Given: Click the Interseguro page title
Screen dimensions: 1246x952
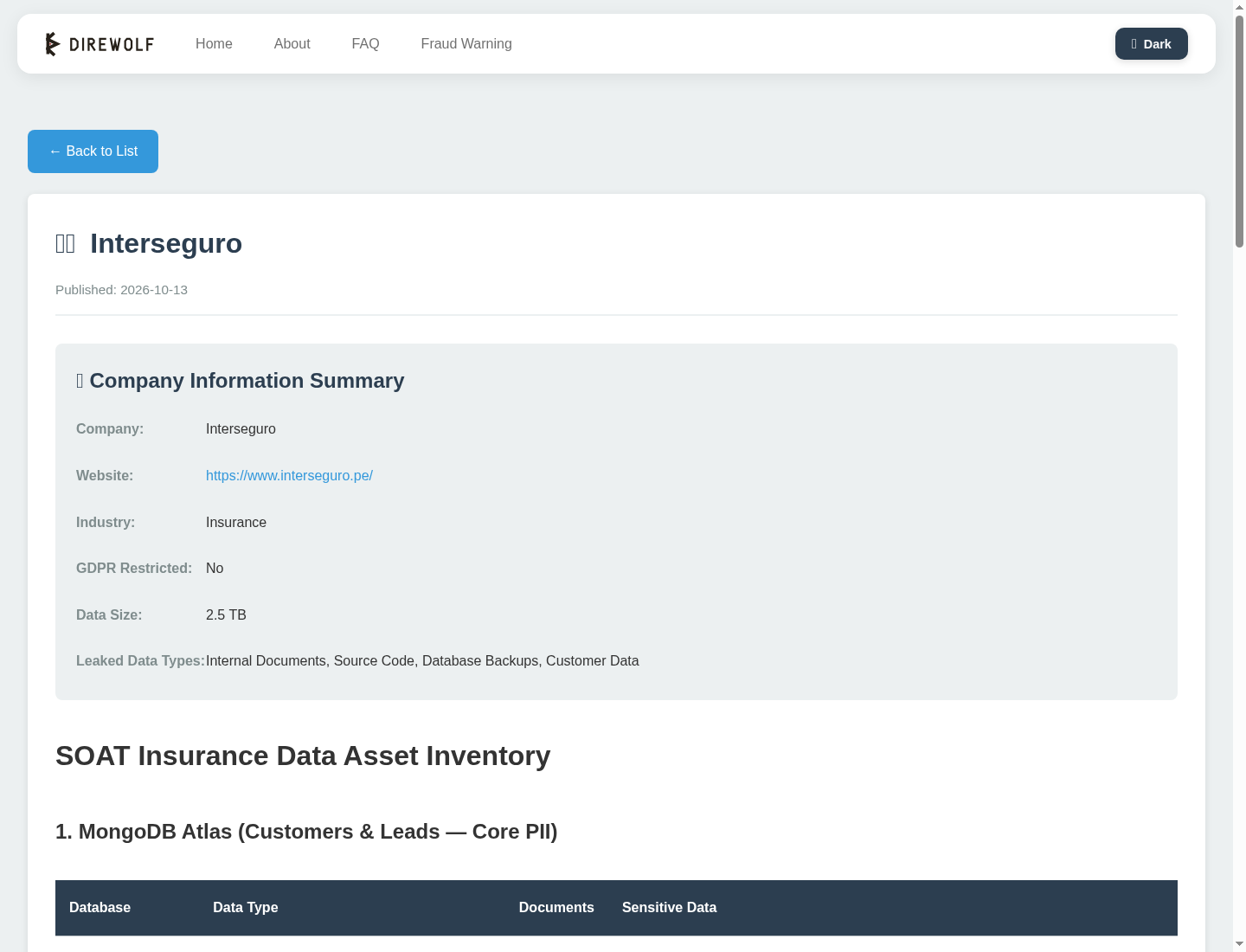Looking at the screenshot, I should click(166, 243).
